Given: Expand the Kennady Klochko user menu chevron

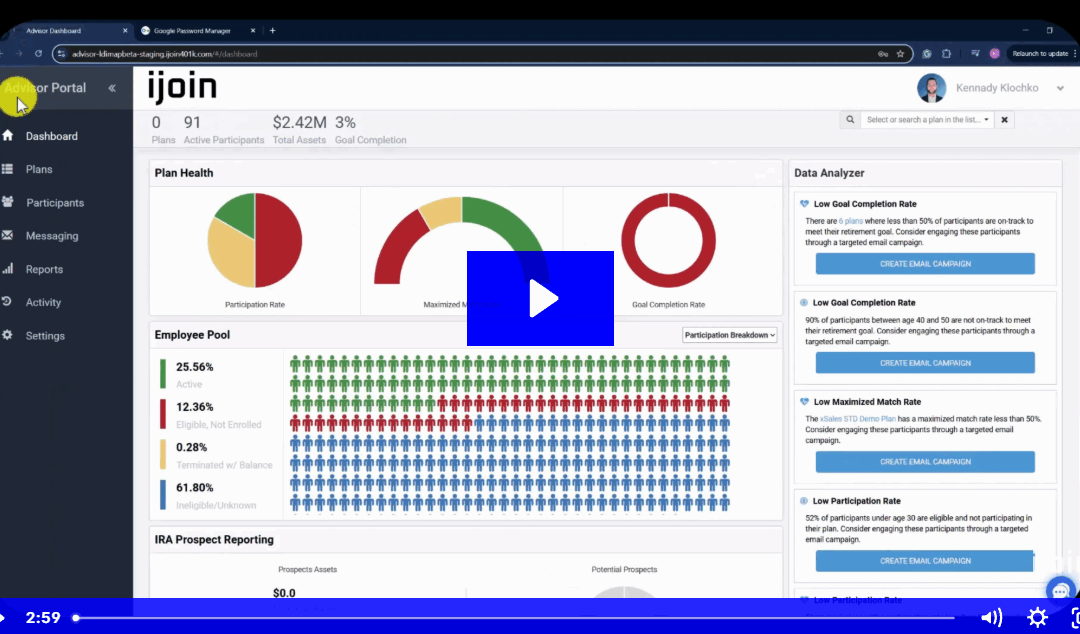Looking at the screenshot, I should coord(1060,88).
